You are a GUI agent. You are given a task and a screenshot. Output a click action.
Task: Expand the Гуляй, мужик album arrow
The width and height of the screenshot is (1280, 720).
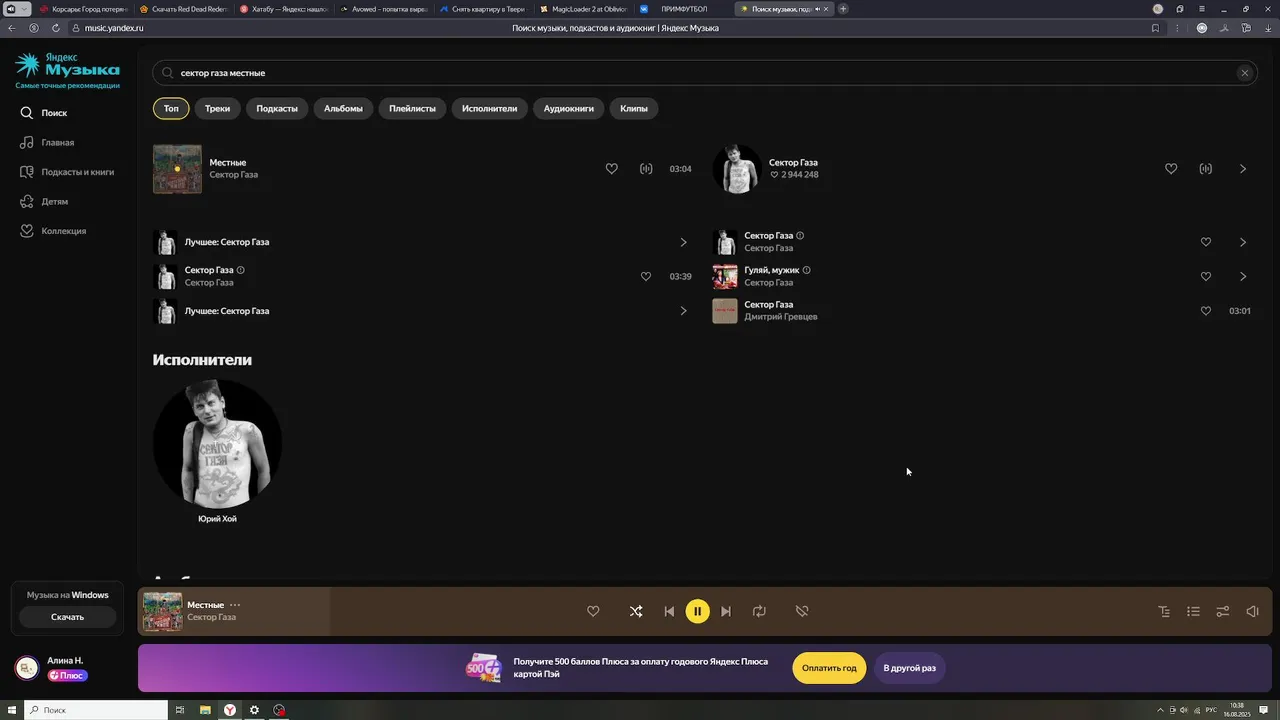[1243, 276]
